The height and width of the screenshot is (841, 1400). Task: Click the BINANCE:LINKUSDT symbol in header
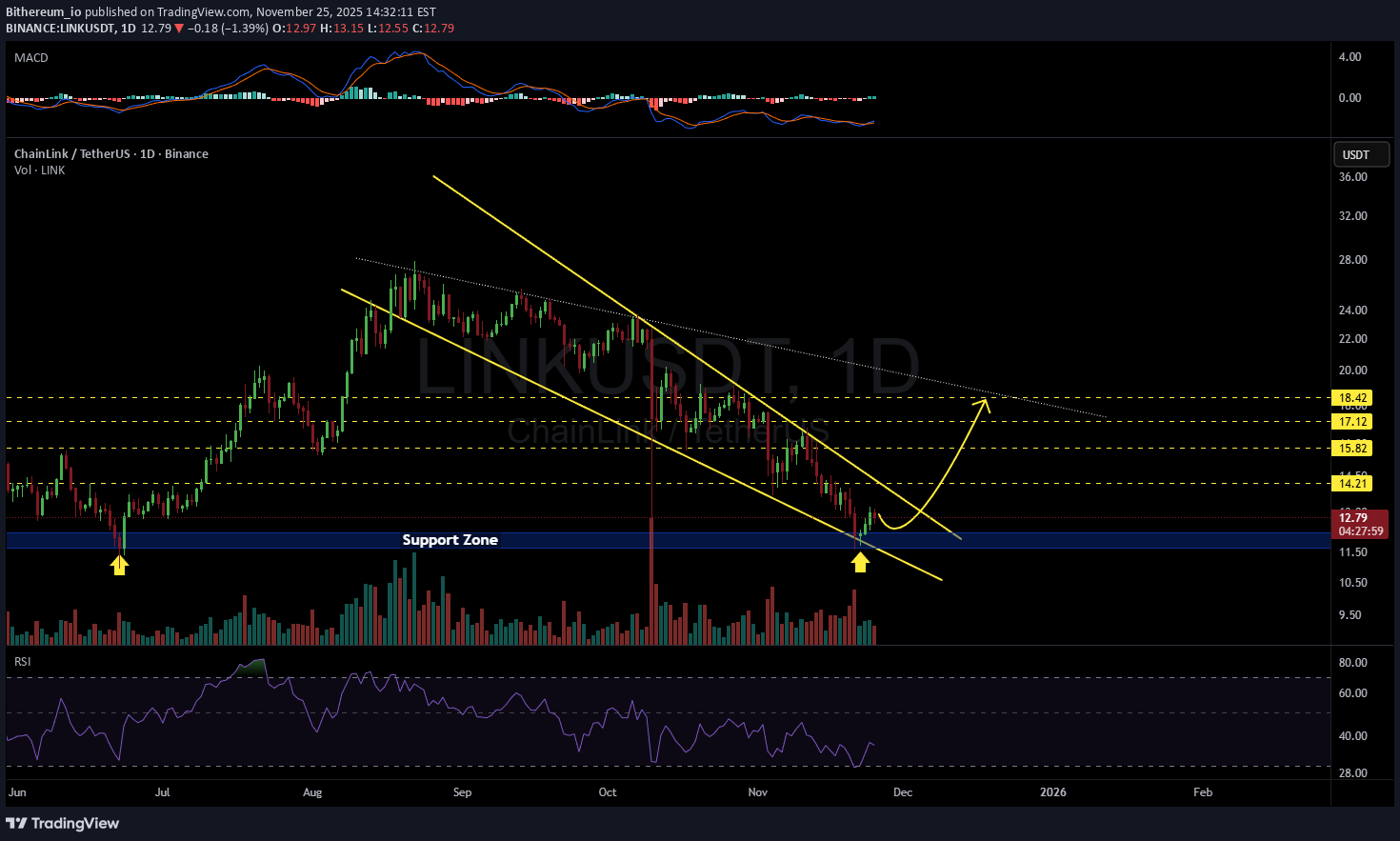point(60,29)
